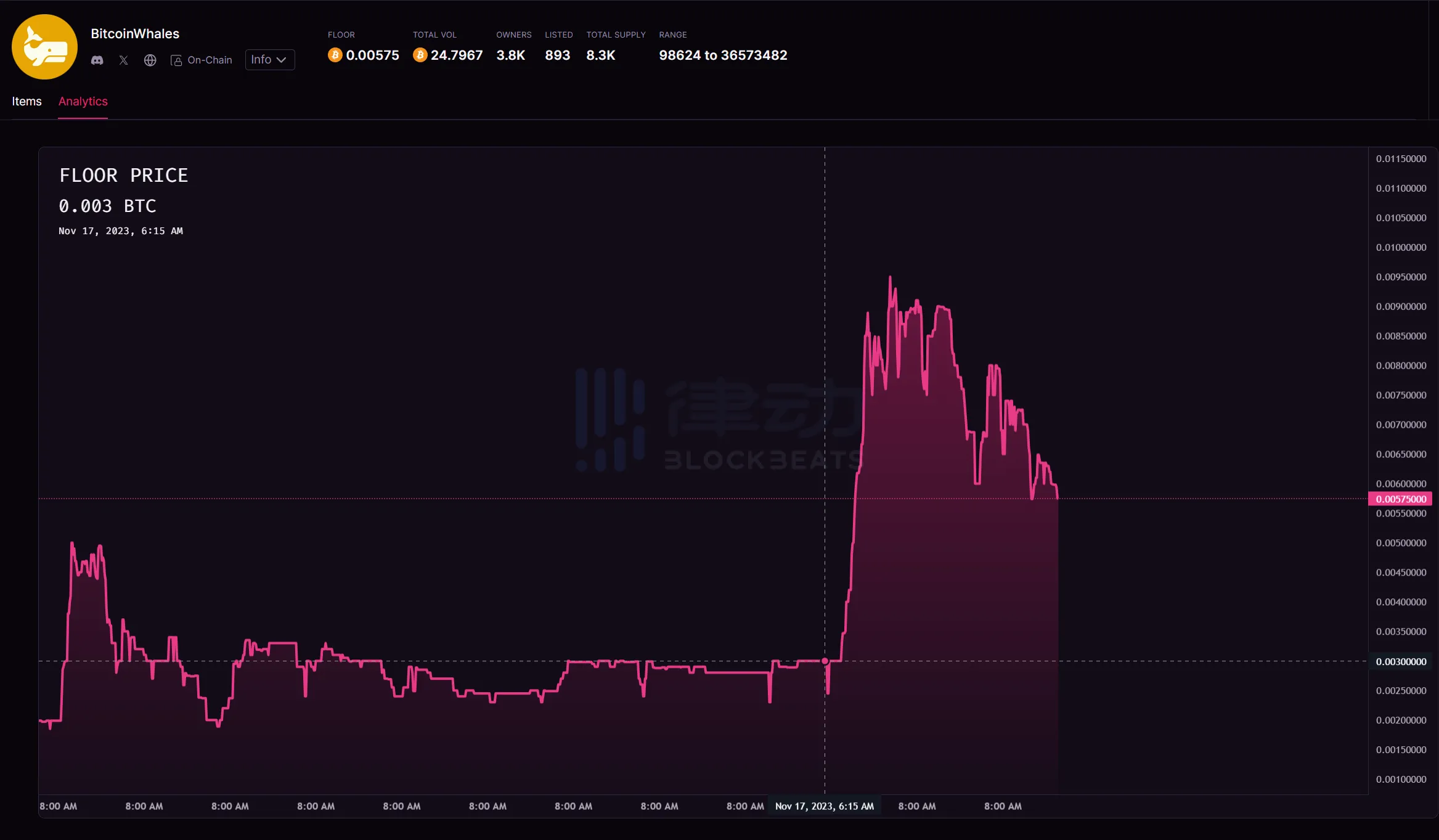1439x840 pixels.
Task: Click the Bitcoin icon beside floor 0.00575
Action: [335, 55]
